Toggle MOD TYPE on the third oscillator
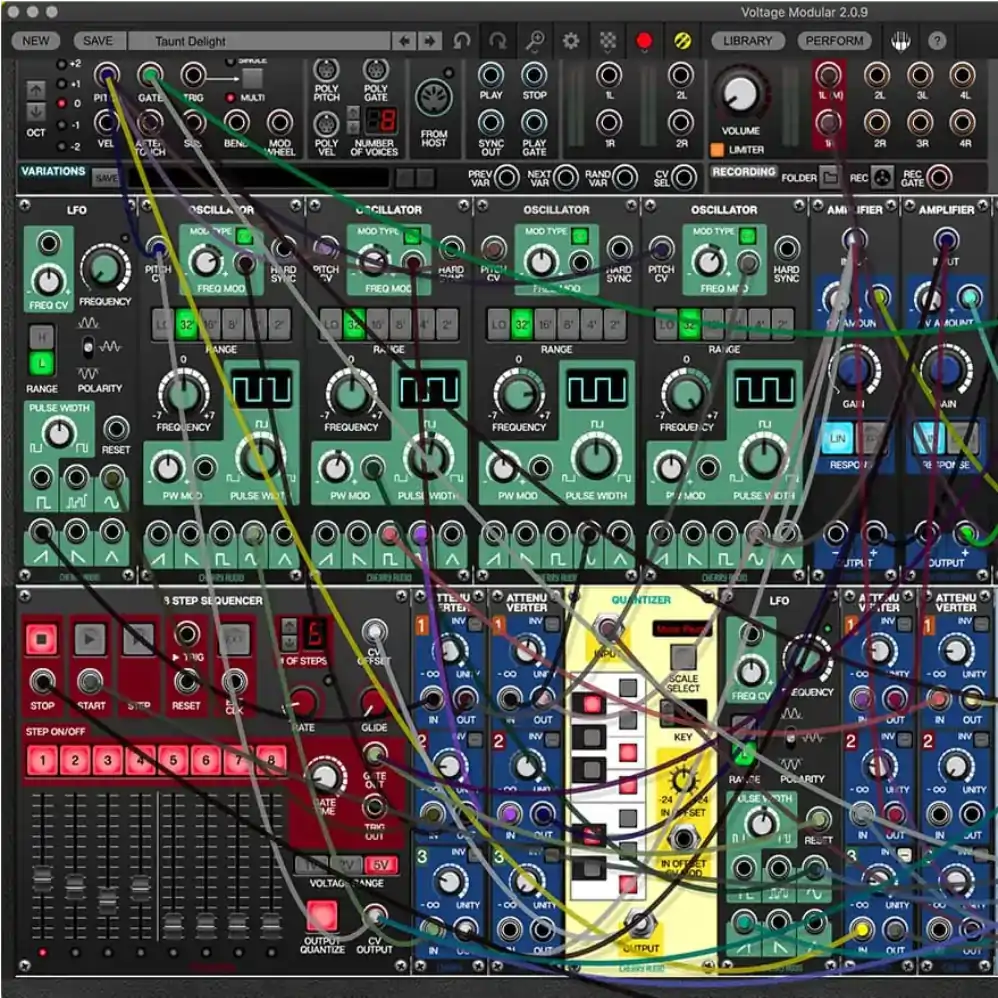998x998 pixels. pos(579,236)
